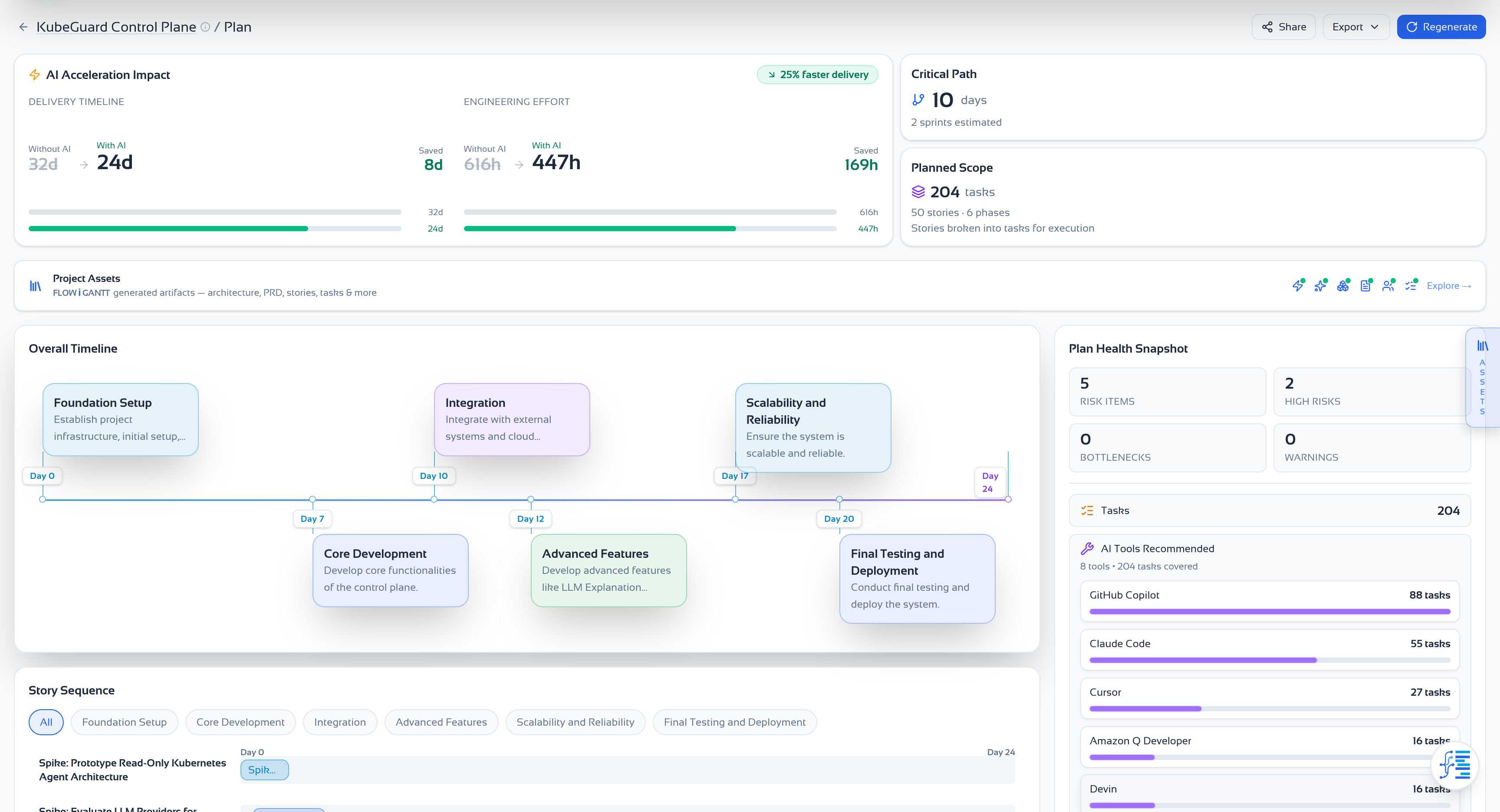Regenerate the plan
The height and width of the screenshot is (812, 1500).
pyautogui.click(x=1441, y=27)
